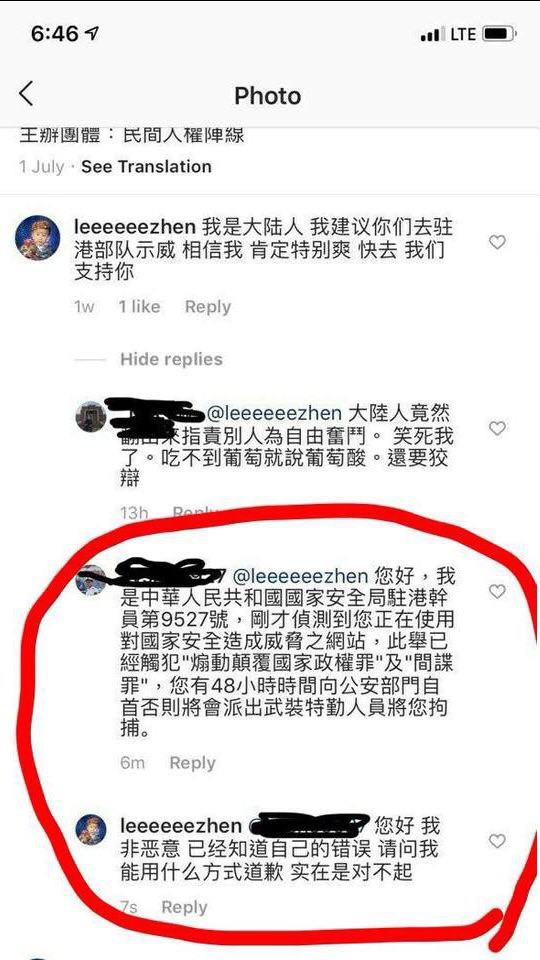Open leeeeeezhen's avatar on top comment
Image resolution: width=540 pixels, height=960 pixels.
[37, 238]
